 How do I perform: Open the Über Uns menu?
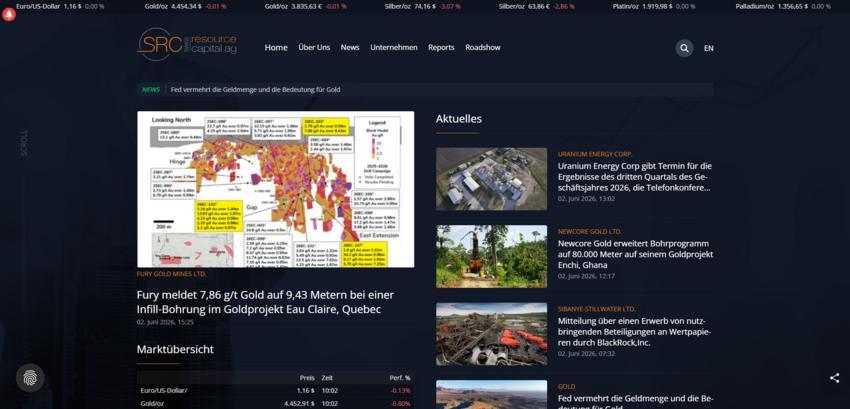click(314, 48)
